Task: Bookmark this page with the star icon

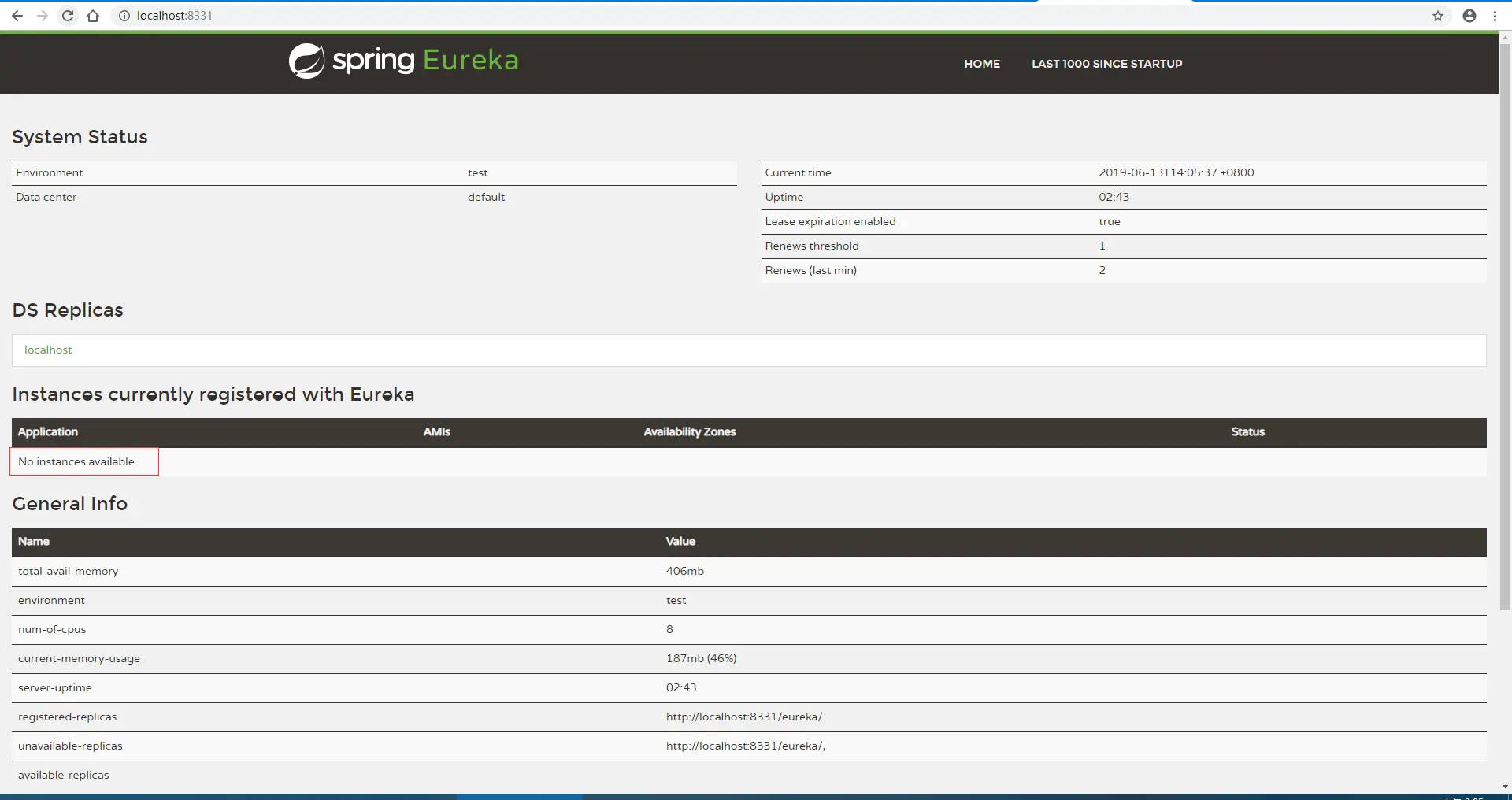Action: (x=1438, y=16)
